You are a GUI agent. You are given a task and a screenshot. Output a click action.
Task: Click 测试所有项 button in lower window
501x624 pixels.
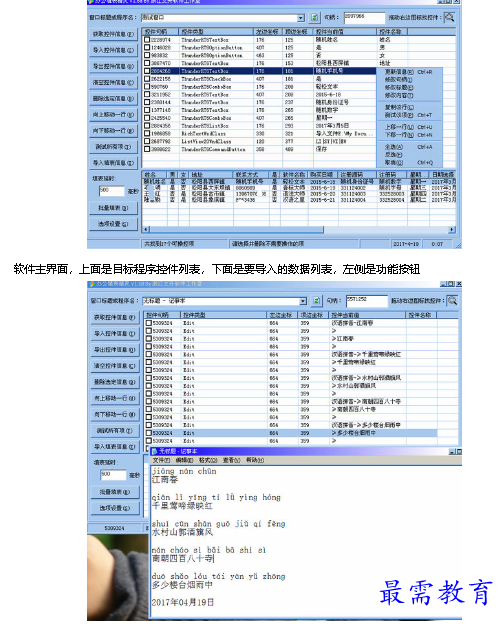click(115, 431)
